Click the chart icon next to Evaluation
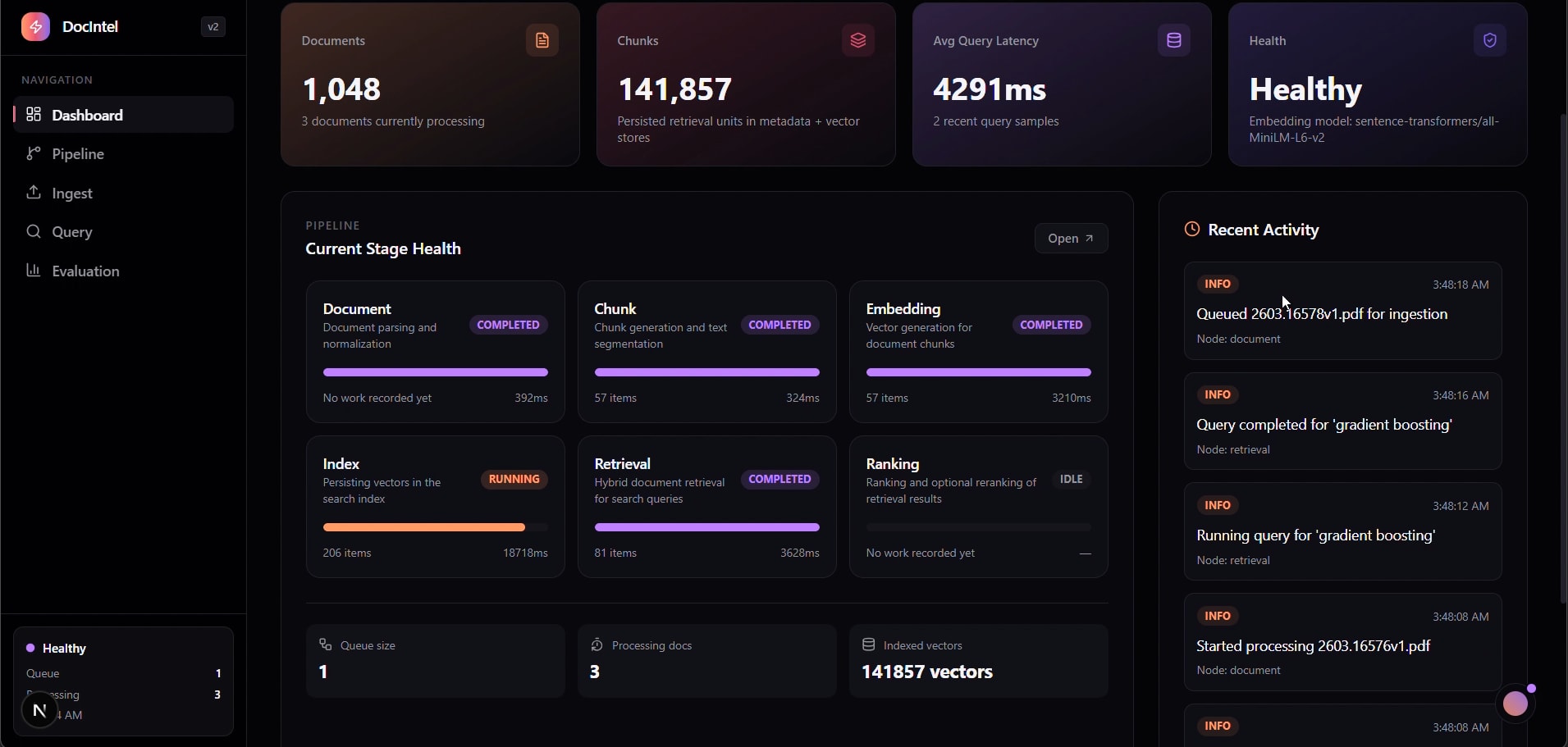Viewport: 1568px width, 747px height. pos(34,271)
